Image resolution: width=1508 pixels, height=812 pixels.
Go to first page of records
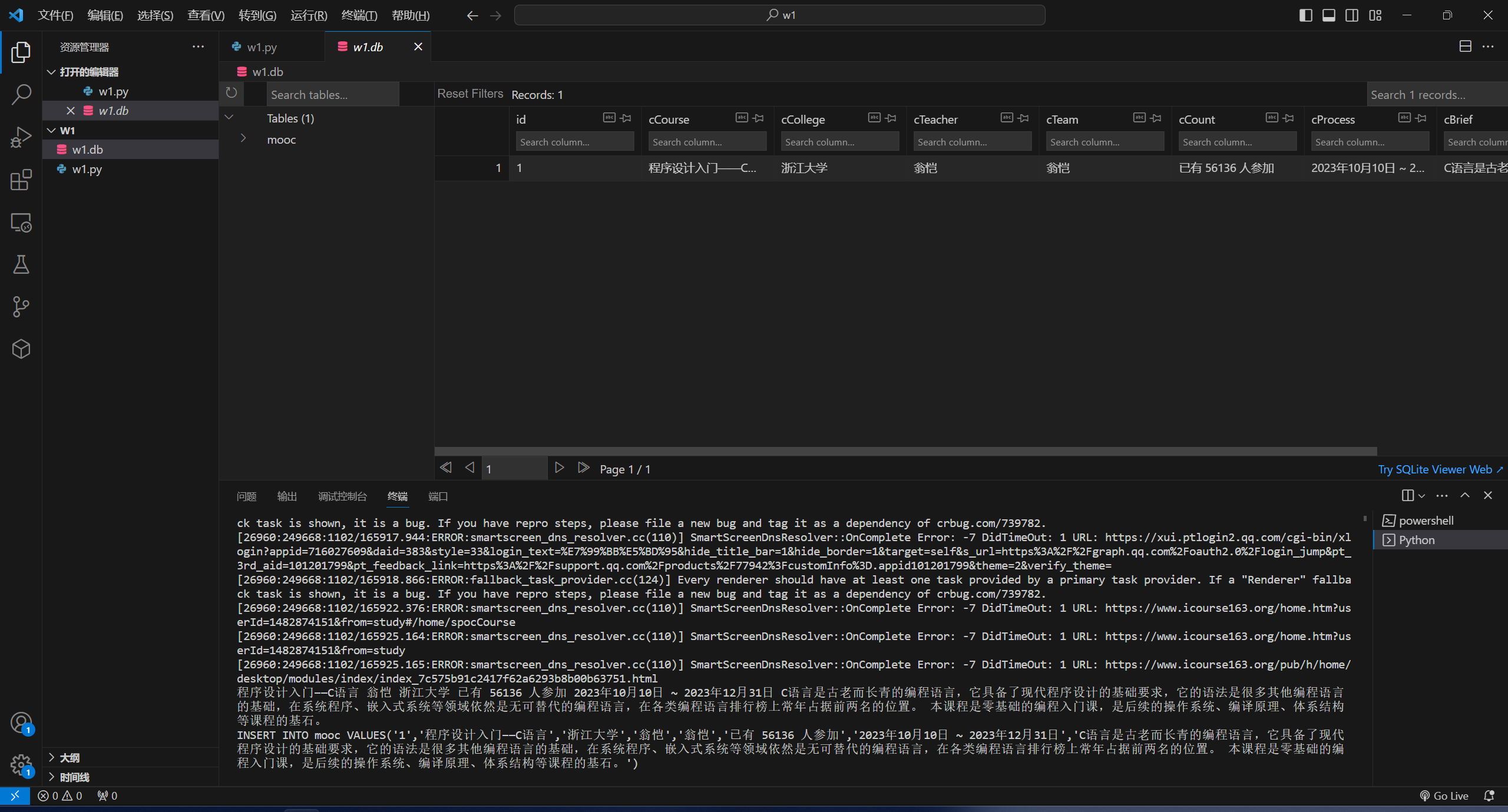coord(446,468)
